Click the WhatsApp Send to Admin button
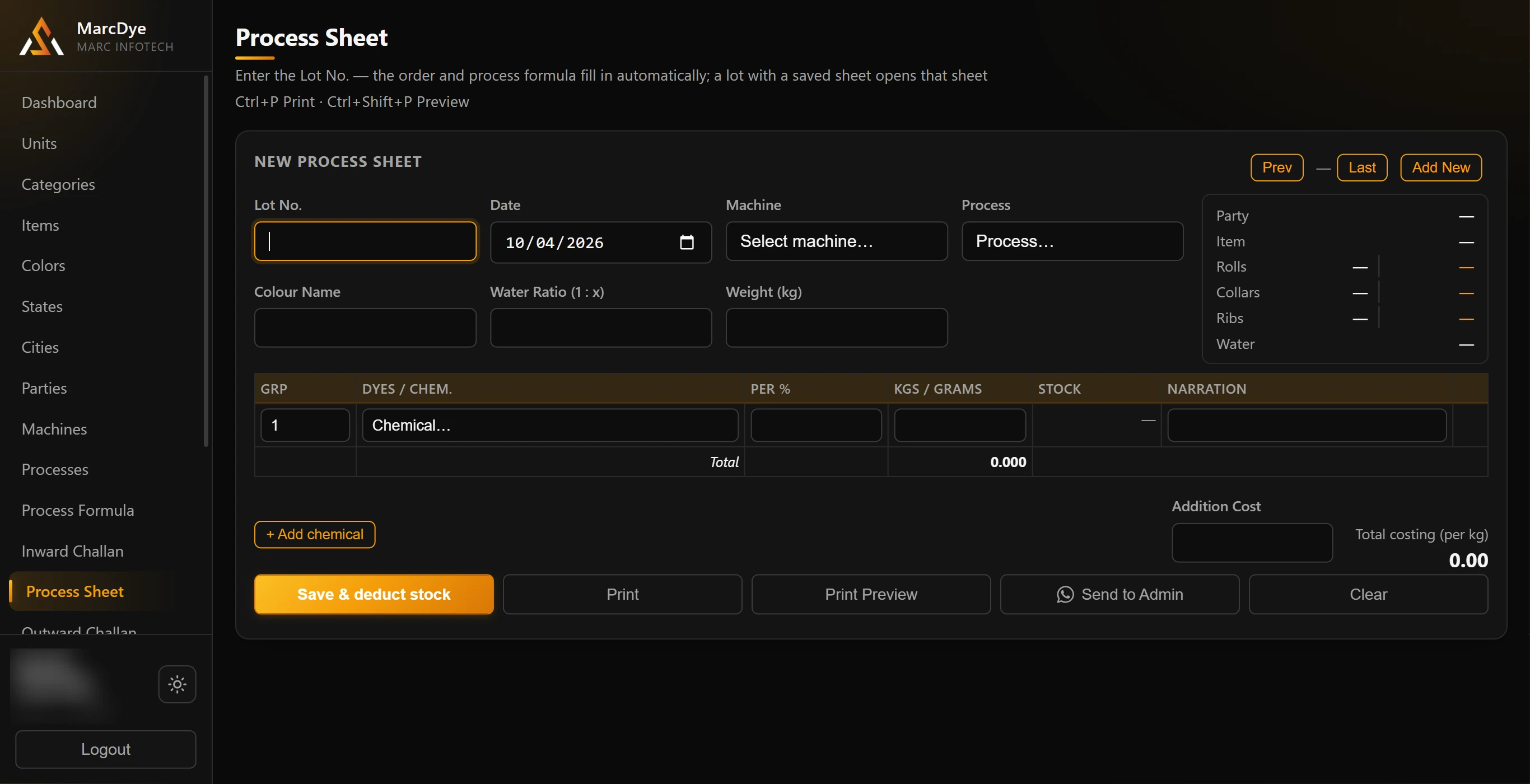Image resolution: width=1530 pixels, height=784 pixels. click(1119, 594)
